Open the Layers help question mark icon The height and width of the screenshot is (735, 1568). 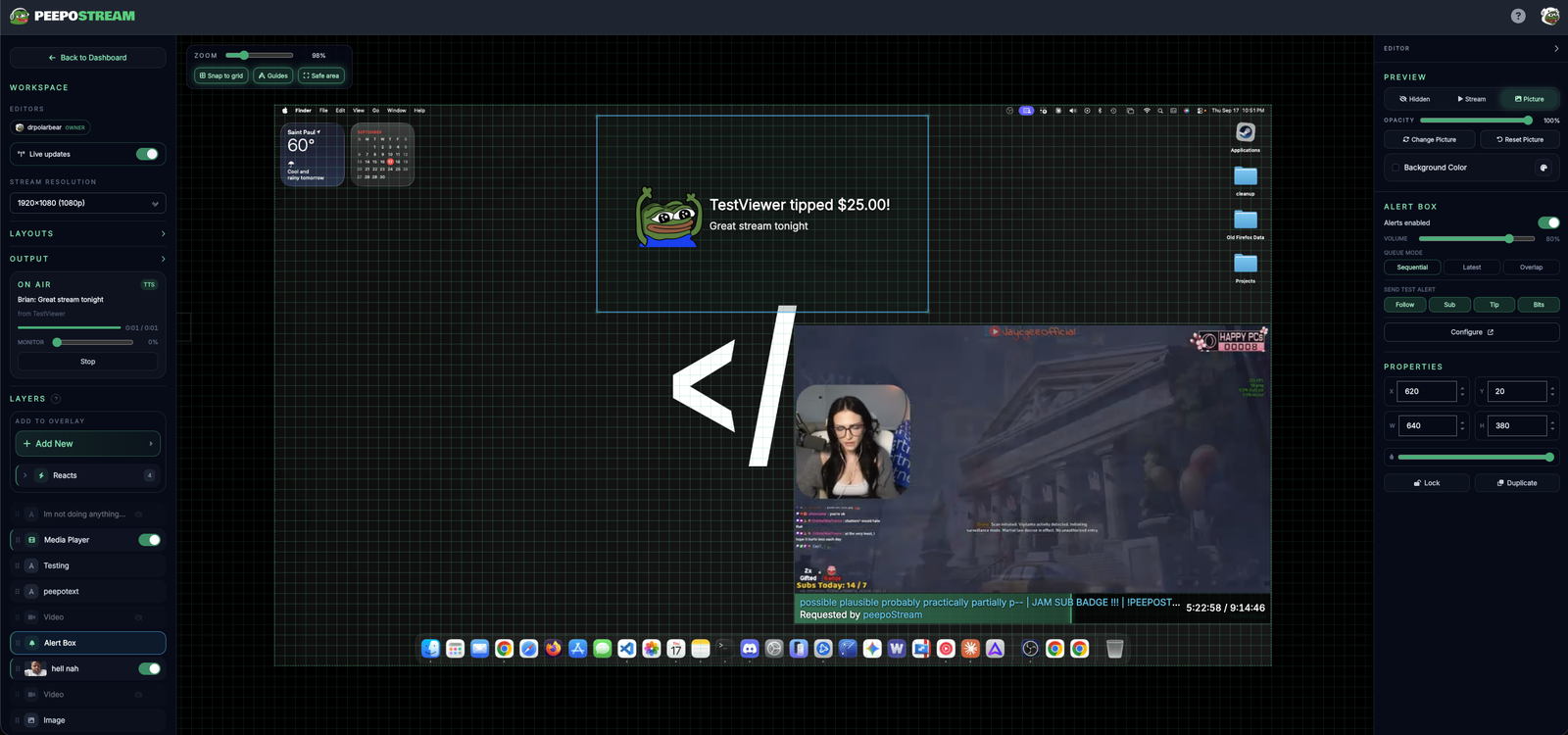tap(56, 399)
